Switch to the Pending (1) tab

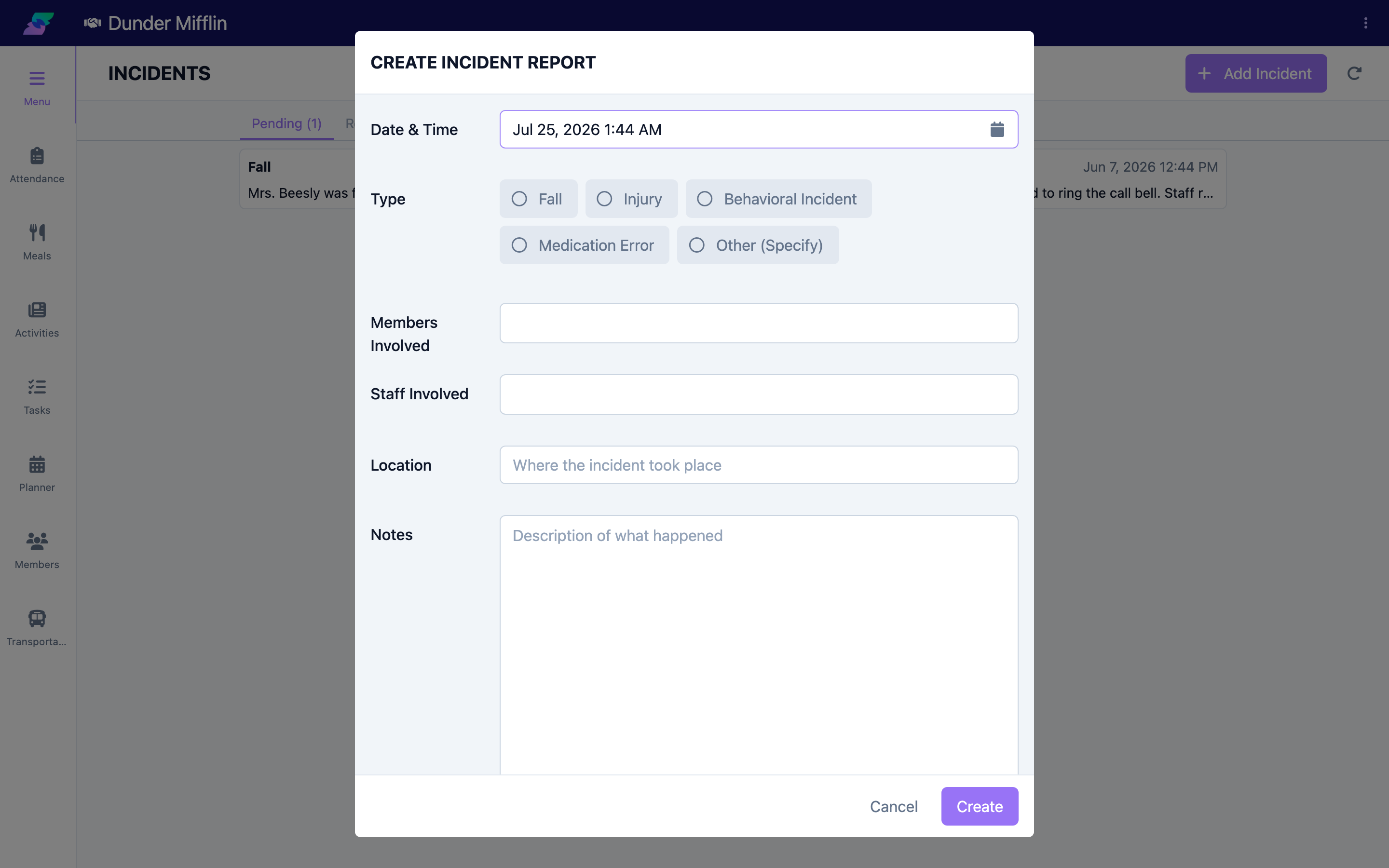286,123
